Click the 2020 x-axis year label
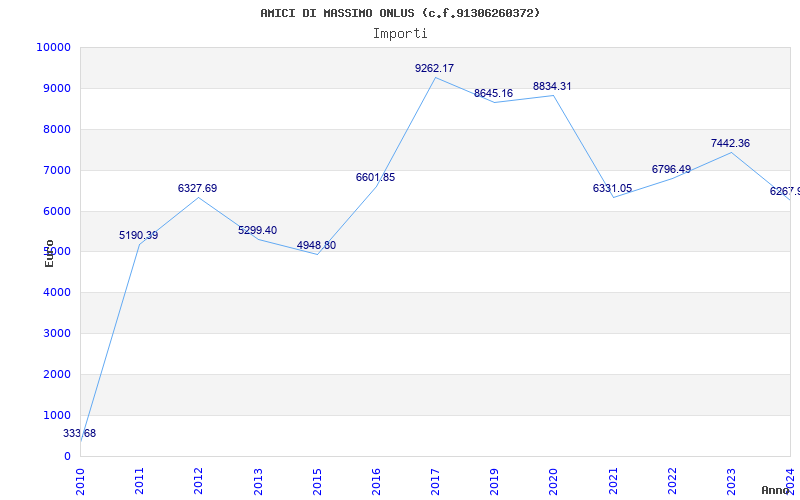This screenshot has height=500, width=800. click(x=554, y=481)
